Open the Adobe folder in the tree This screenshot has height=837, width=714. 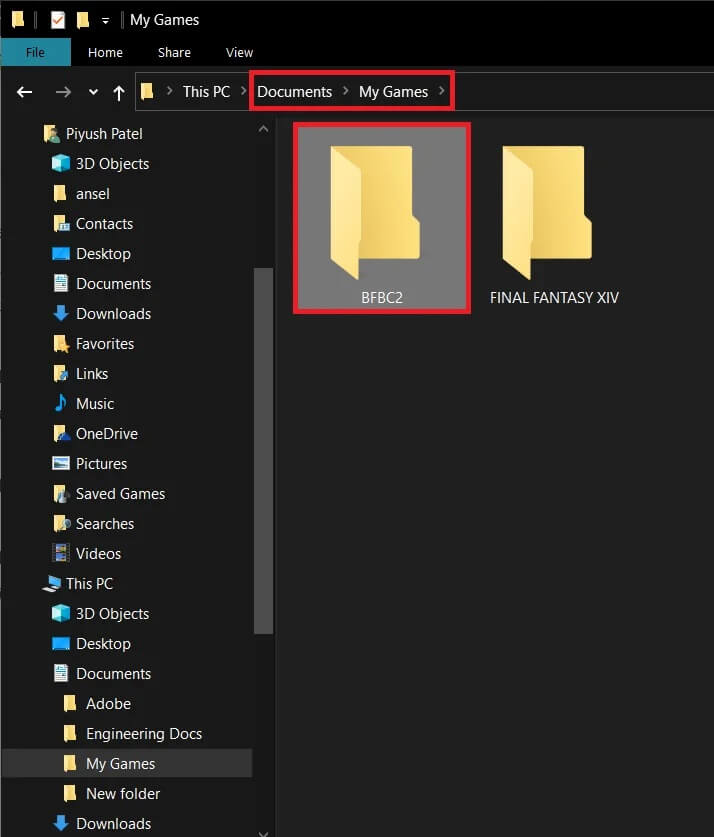point(108,704)
